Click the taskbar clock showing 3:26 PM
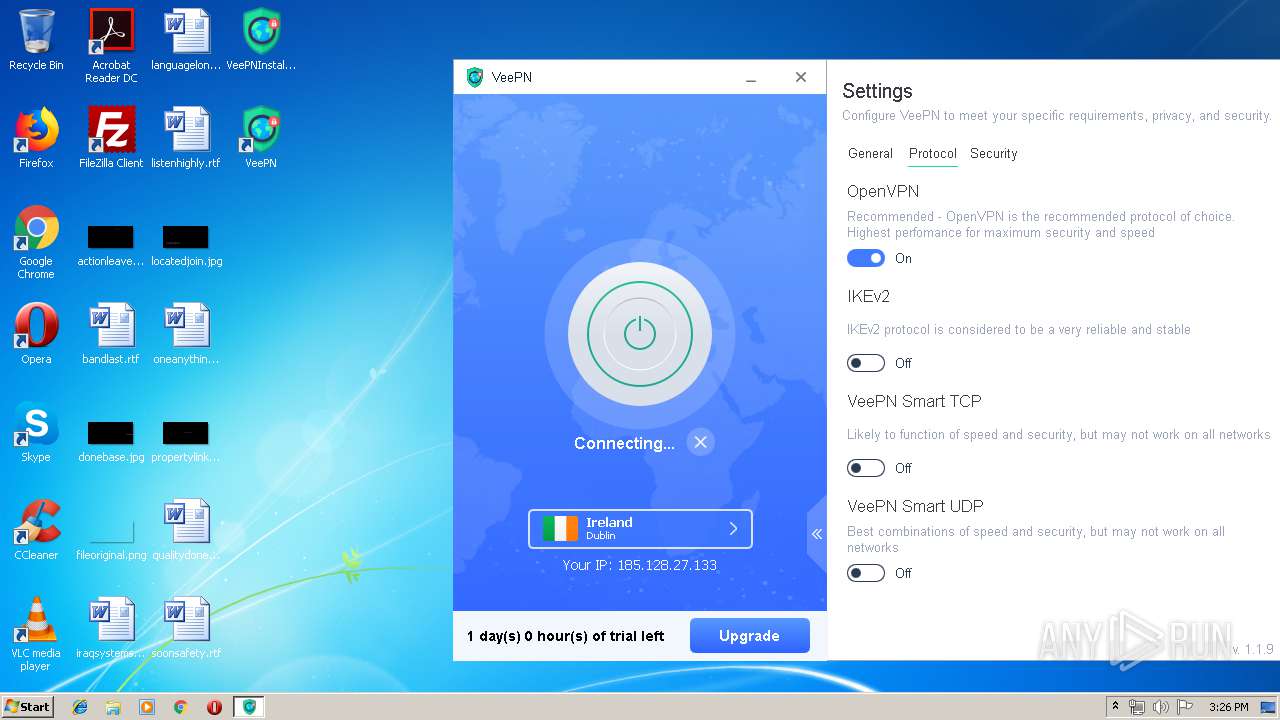 (x=1228, y=707)
